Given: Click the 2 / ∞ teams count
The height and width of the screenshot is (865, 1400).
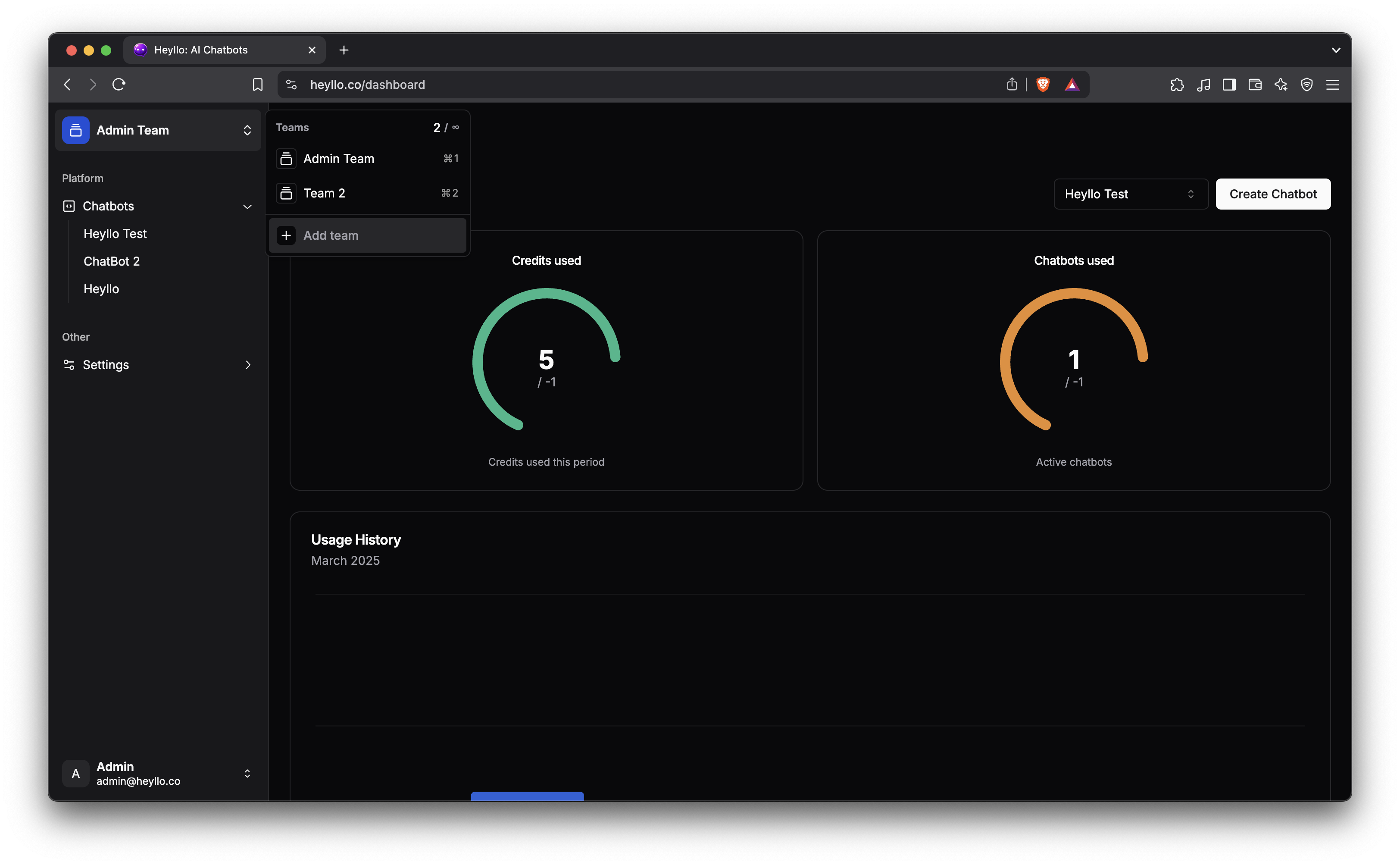Looking at the screenshot, I should click(x=446, y=128).
